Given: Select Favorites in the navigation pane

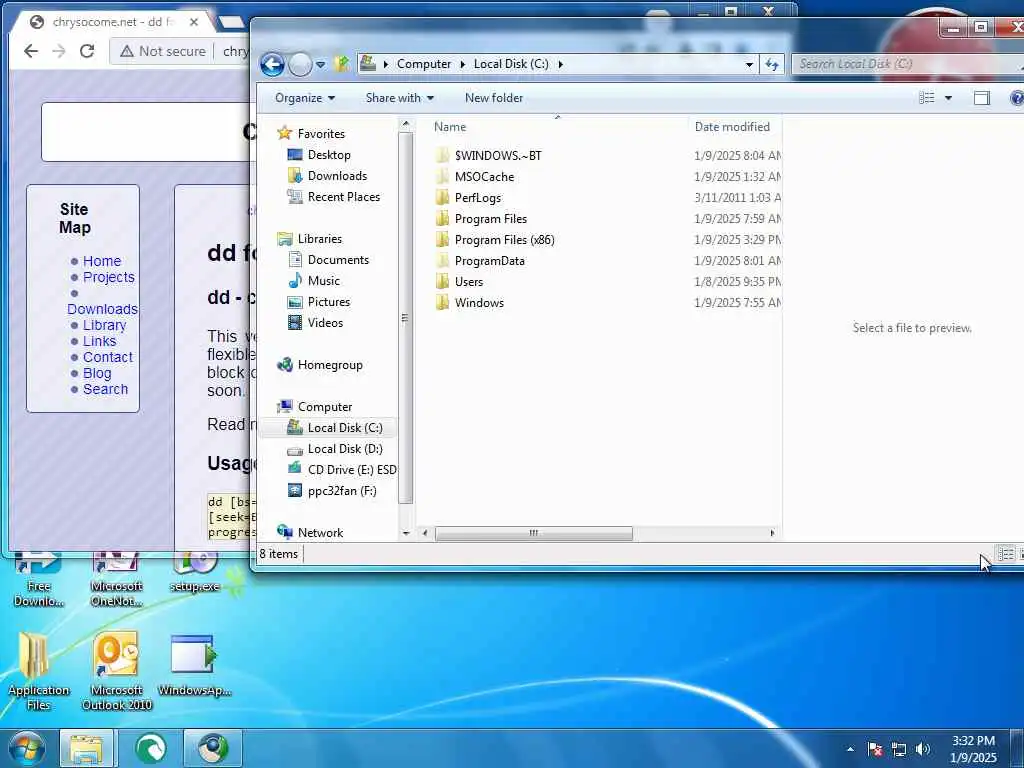Looking at the screenshot, I should pyautogui.click(x=321, y=133).
